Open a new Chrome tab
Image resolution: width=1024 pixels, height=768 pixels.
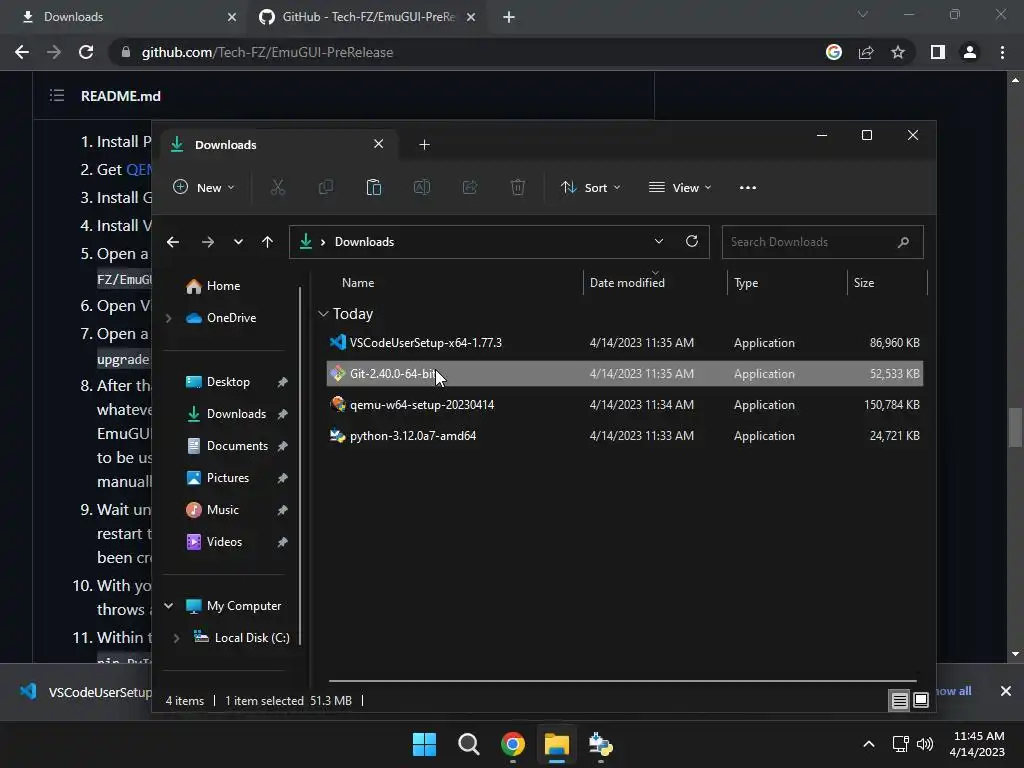509,17
